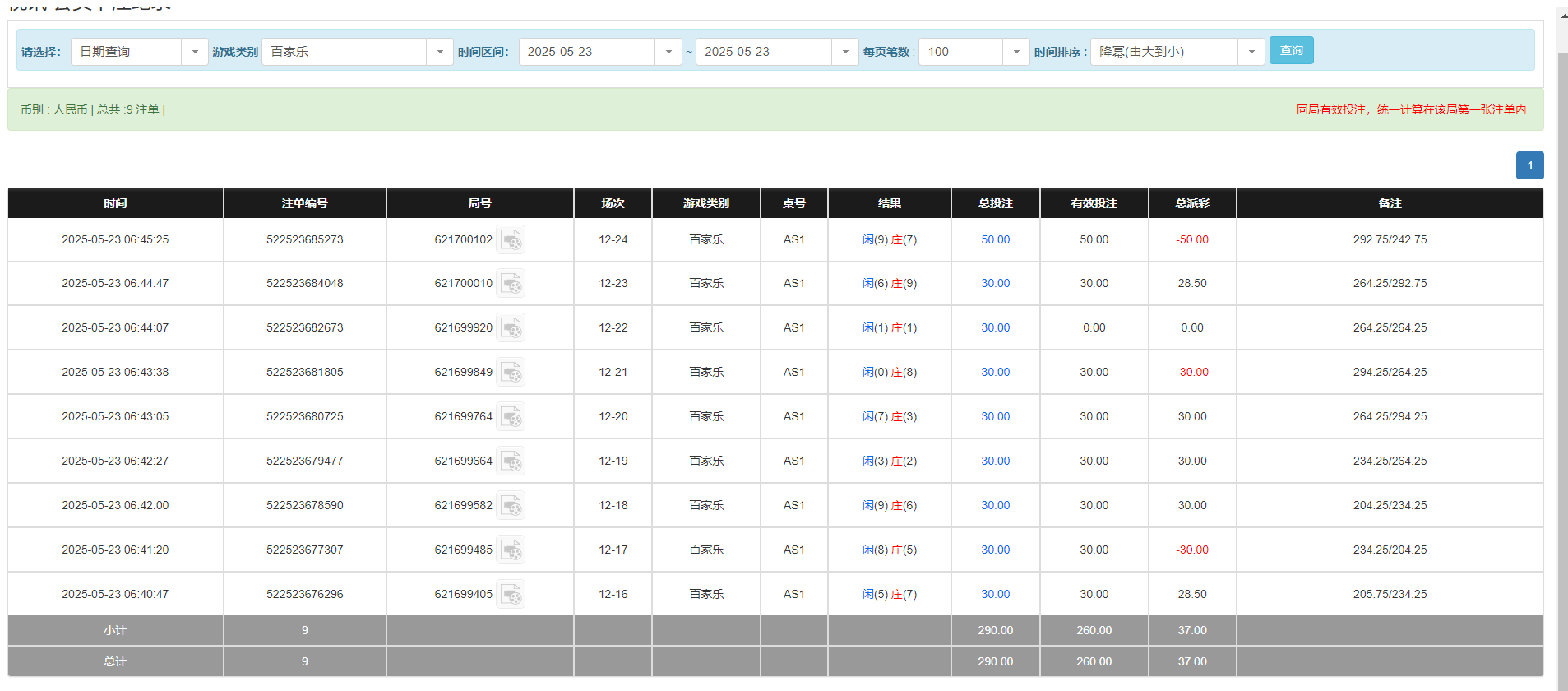View replay for round 621699664
1568x691 pixels.
pyautogui.click(x=511, y=461)
